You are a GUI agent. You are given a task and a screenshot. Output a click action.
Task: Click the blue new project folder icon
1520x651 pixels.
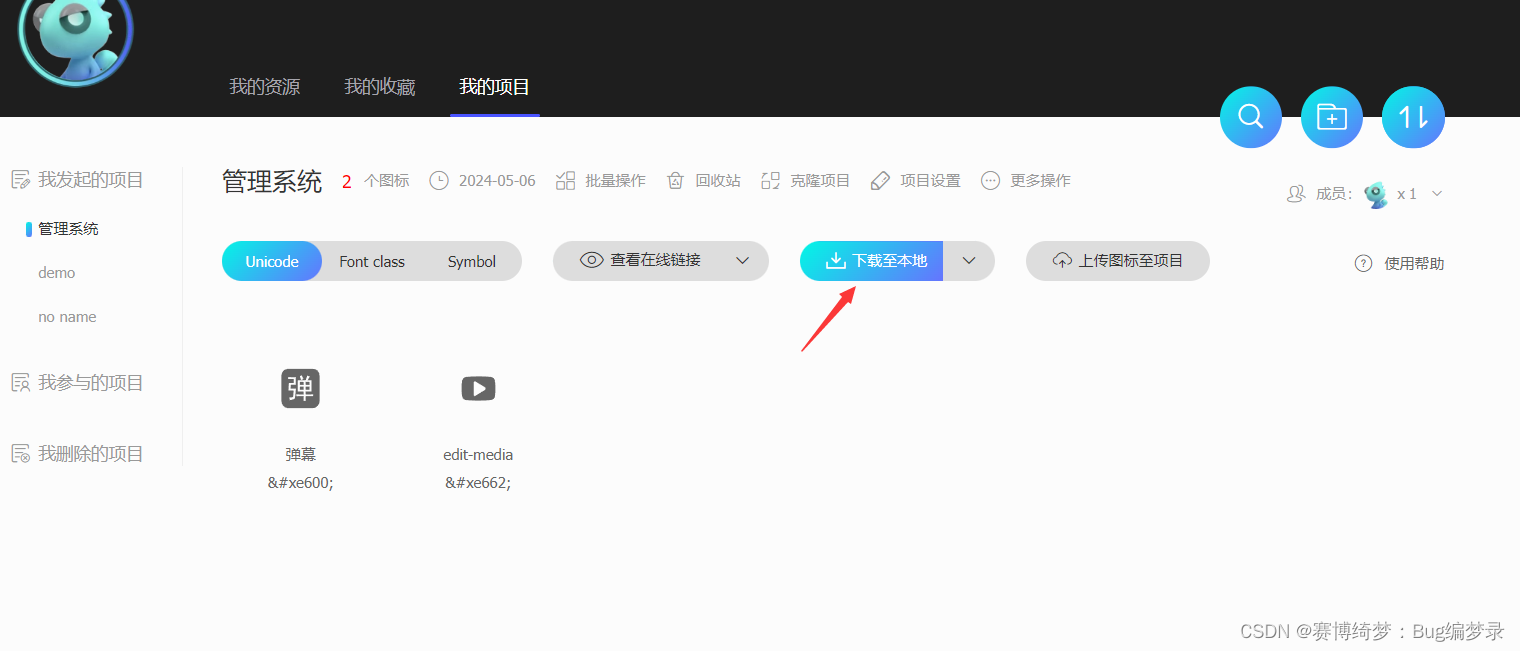[x=1331, y=117]
